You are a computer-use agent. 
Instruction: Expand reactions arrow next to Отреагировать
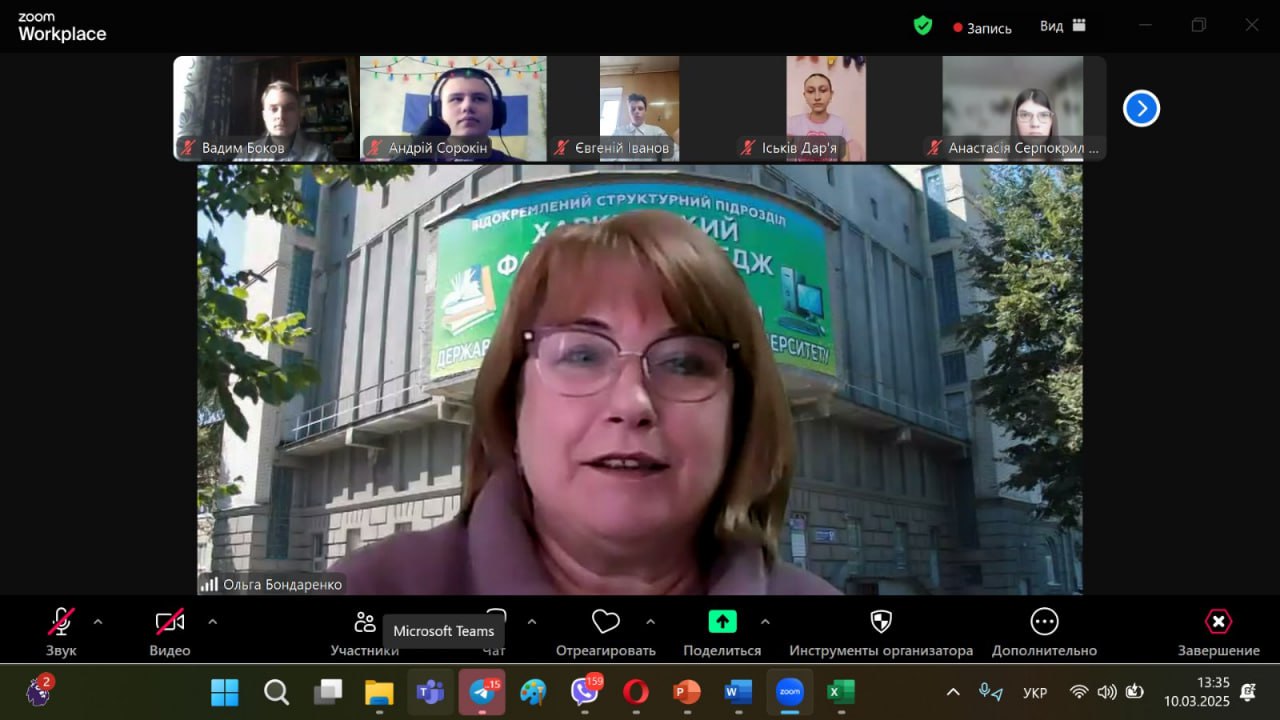click(x=651, y=622)
